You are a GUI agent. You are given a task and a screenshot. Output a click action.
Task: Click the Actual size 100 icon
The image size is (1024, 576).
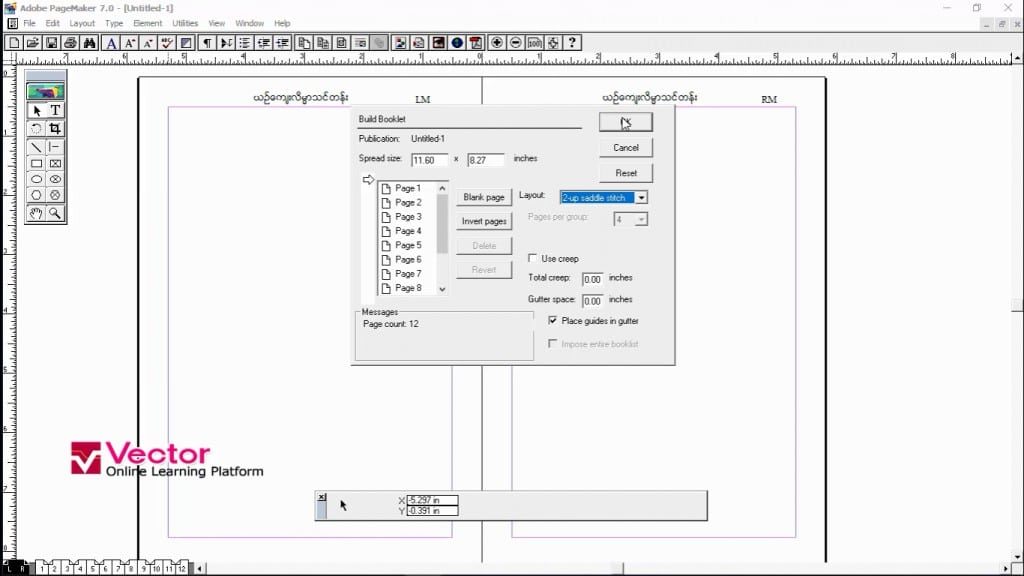pyautogui.click(x=535, y=43)
